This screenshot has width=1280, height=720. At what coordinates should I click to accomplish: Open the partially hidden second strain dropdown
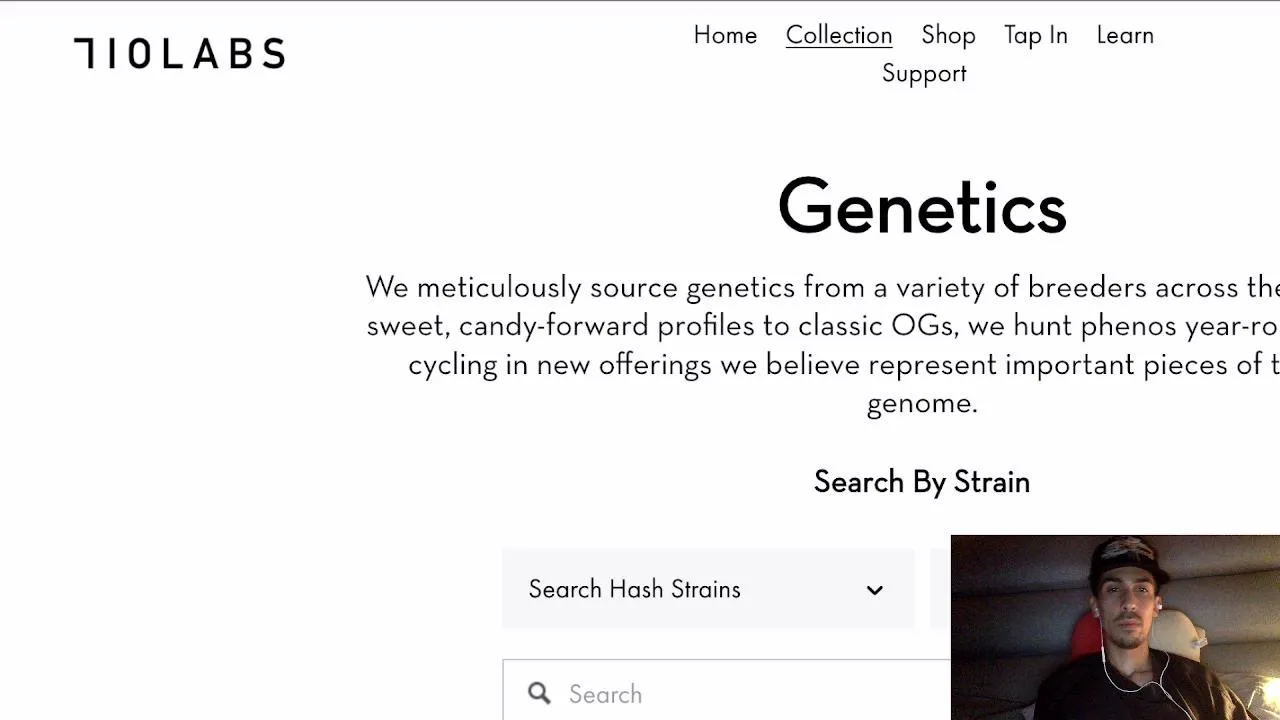(940, 589)
